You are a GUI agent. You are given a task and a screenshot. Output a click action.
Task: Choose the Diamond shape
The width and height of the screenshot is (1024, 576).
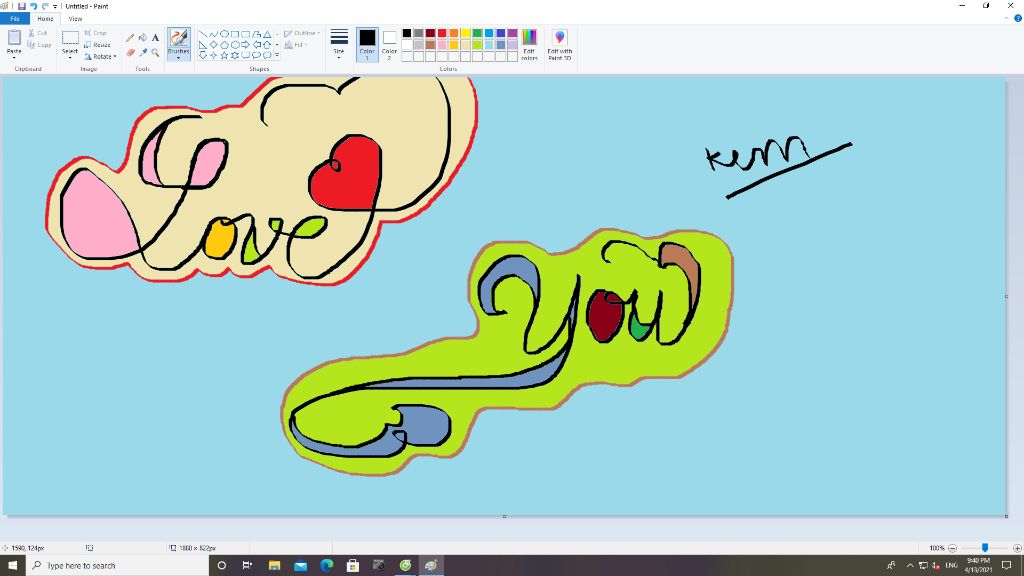point(214,44)
